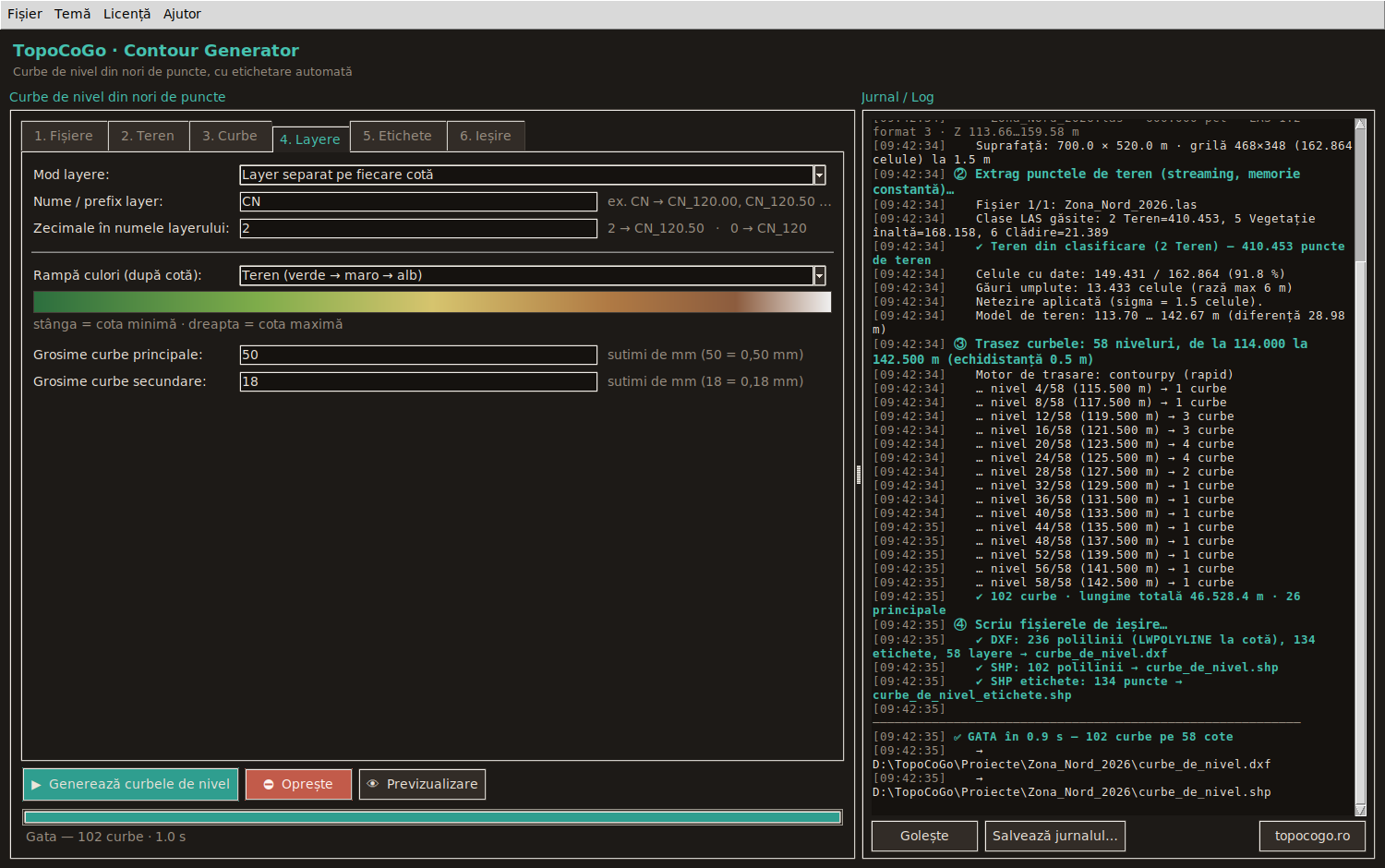The image size is (1385, 868).
Task: Click the terrain color gradient preview bar
Action: pyautogui.click(x=432, y=302)
